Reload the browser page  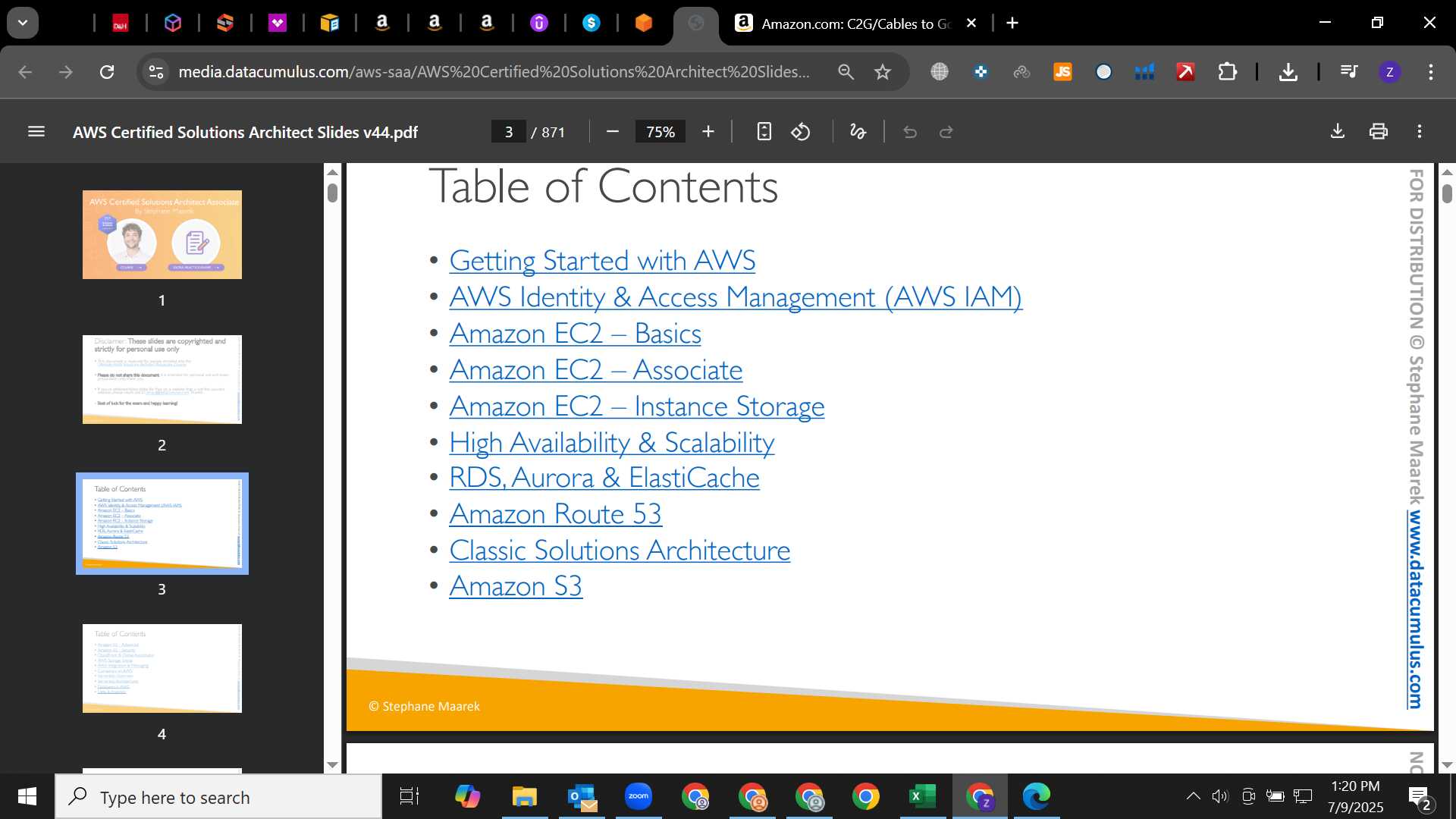[x=107, y=72]
